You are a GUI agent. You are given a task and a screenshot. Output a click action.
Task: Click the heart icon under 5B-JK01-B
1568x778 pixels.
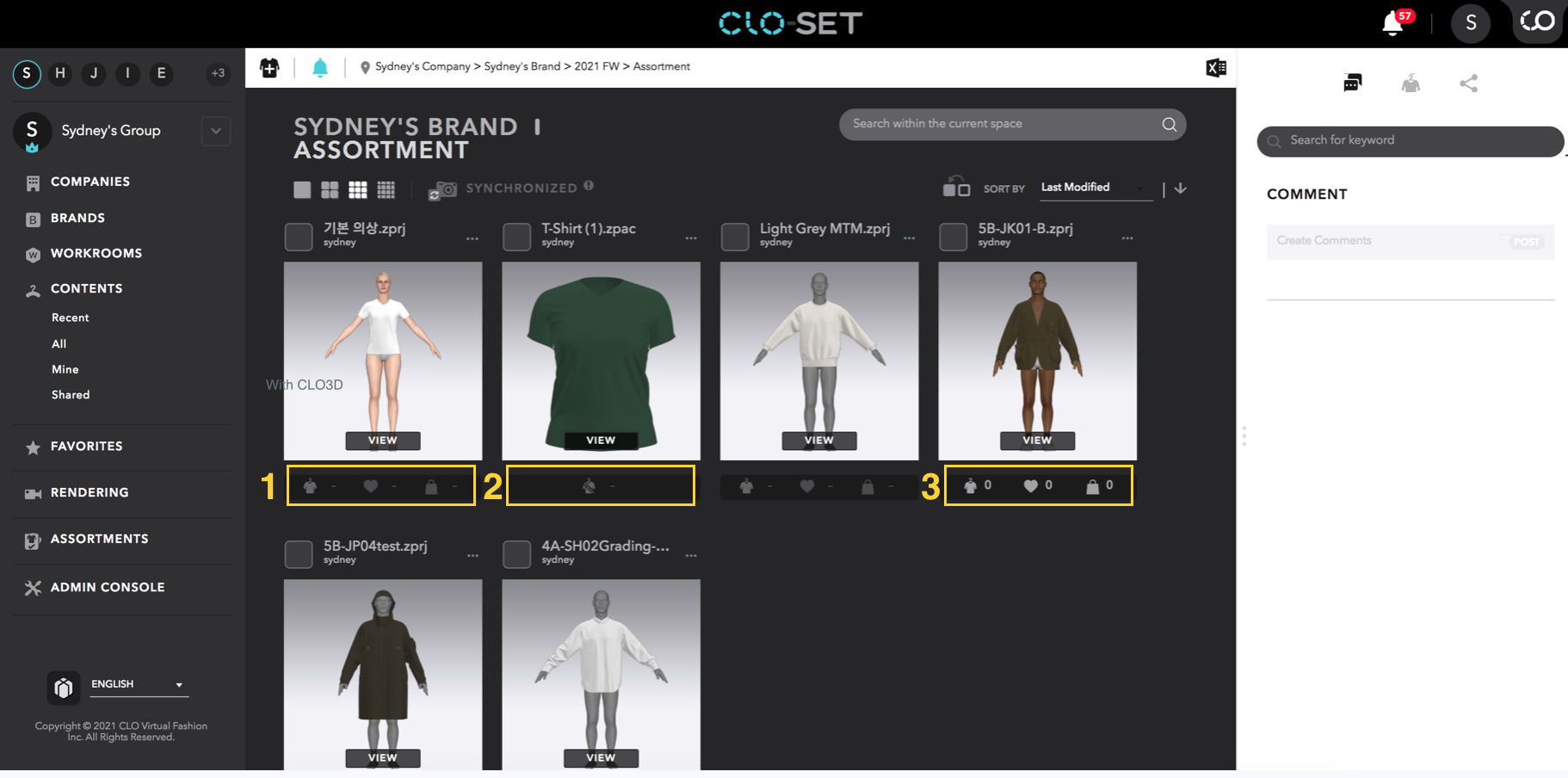click(1030, 485)
